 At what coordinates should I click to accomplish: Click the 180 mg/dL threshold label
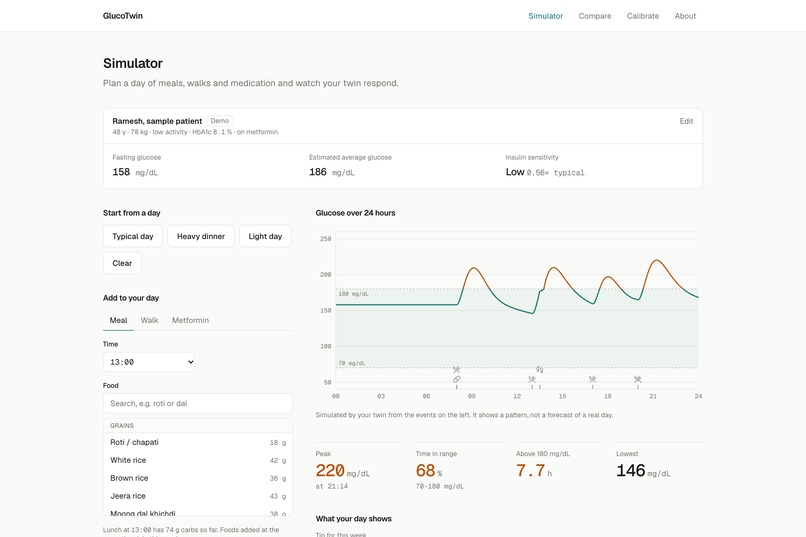353,294
